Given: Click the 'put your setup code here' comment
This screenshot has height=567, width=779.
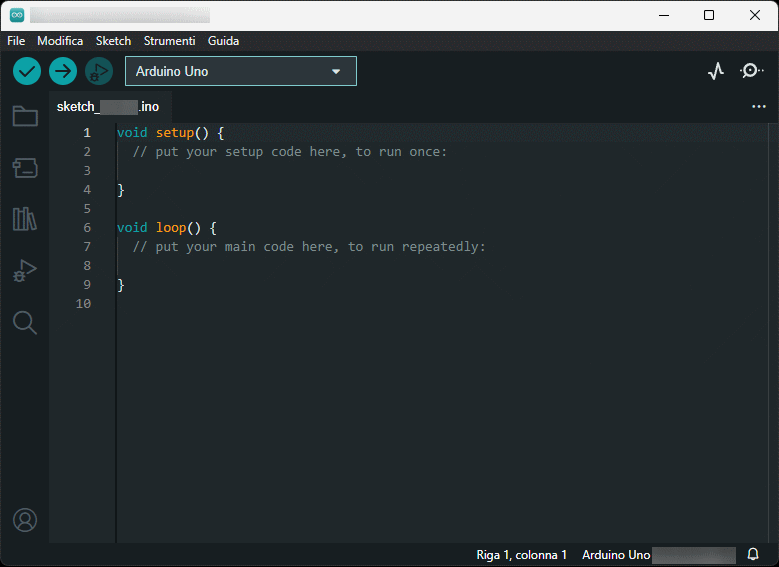Looking at the screenshot, I should pyautogui.click(x=290, y=152).
